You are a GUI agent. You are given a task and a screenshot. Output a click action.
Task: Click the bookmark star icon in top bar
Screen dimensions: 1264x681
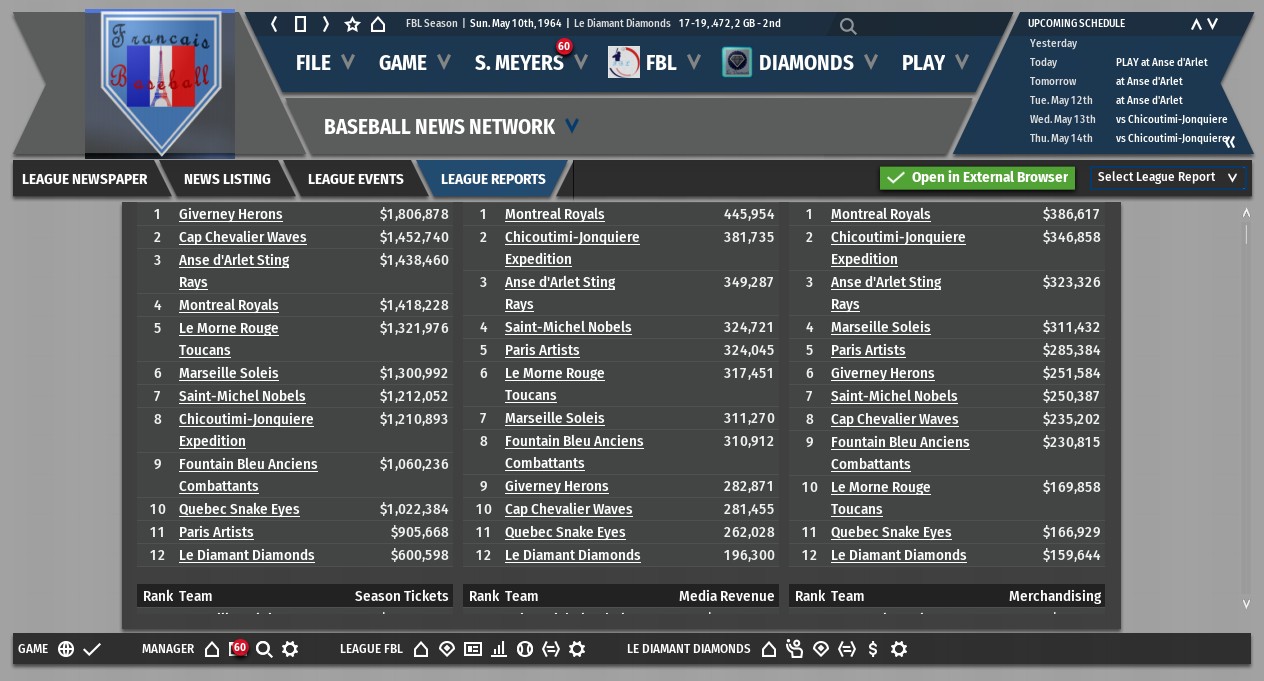click(352, 24)
